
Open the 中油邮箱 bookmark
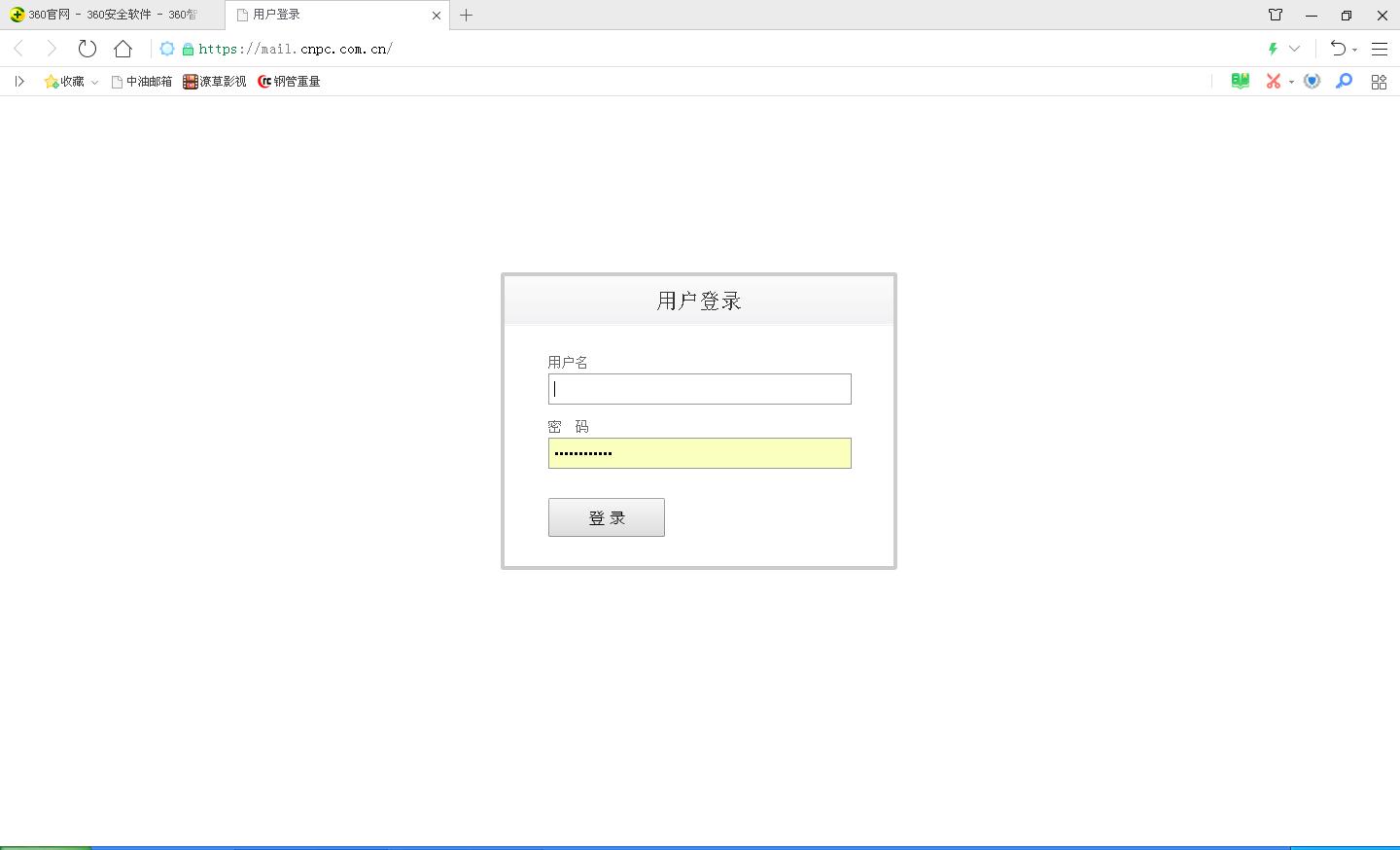[141, 82]
